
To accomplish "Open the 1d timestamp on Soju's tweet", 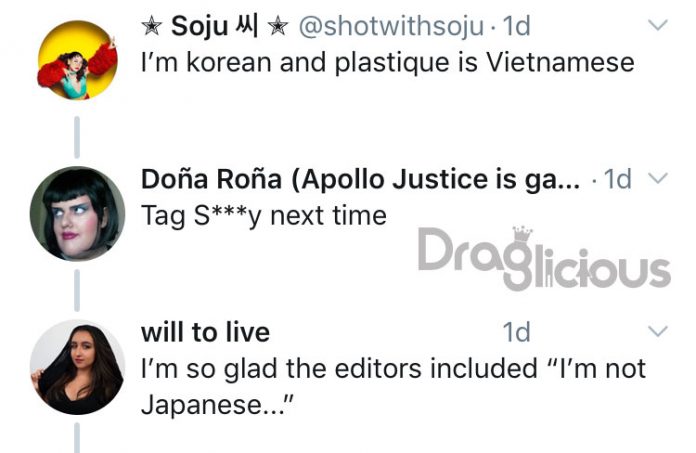I will [516, 26].
